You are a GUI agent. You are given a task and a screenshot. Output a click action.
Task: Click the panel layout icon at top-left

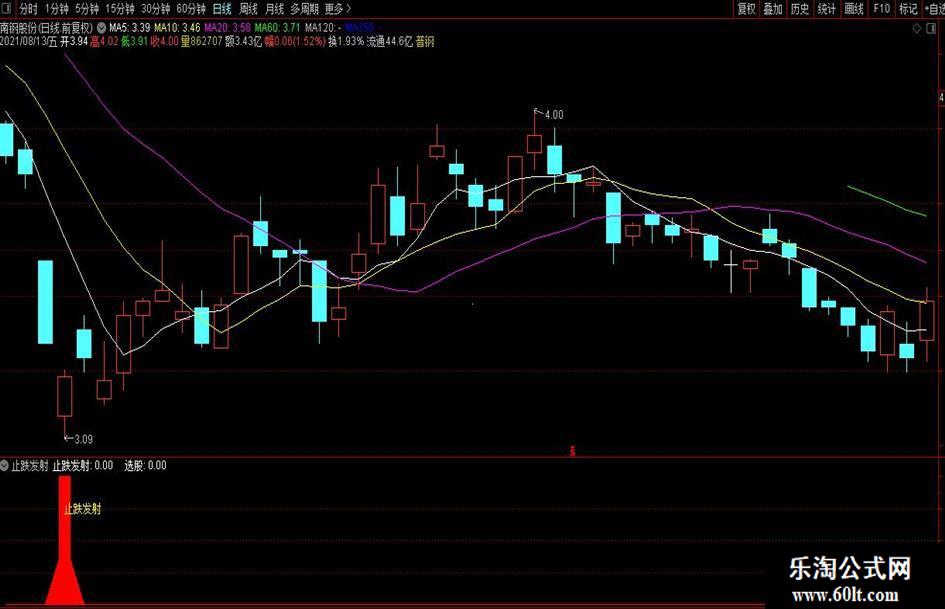pyautogui.click(x=8, y=8)
